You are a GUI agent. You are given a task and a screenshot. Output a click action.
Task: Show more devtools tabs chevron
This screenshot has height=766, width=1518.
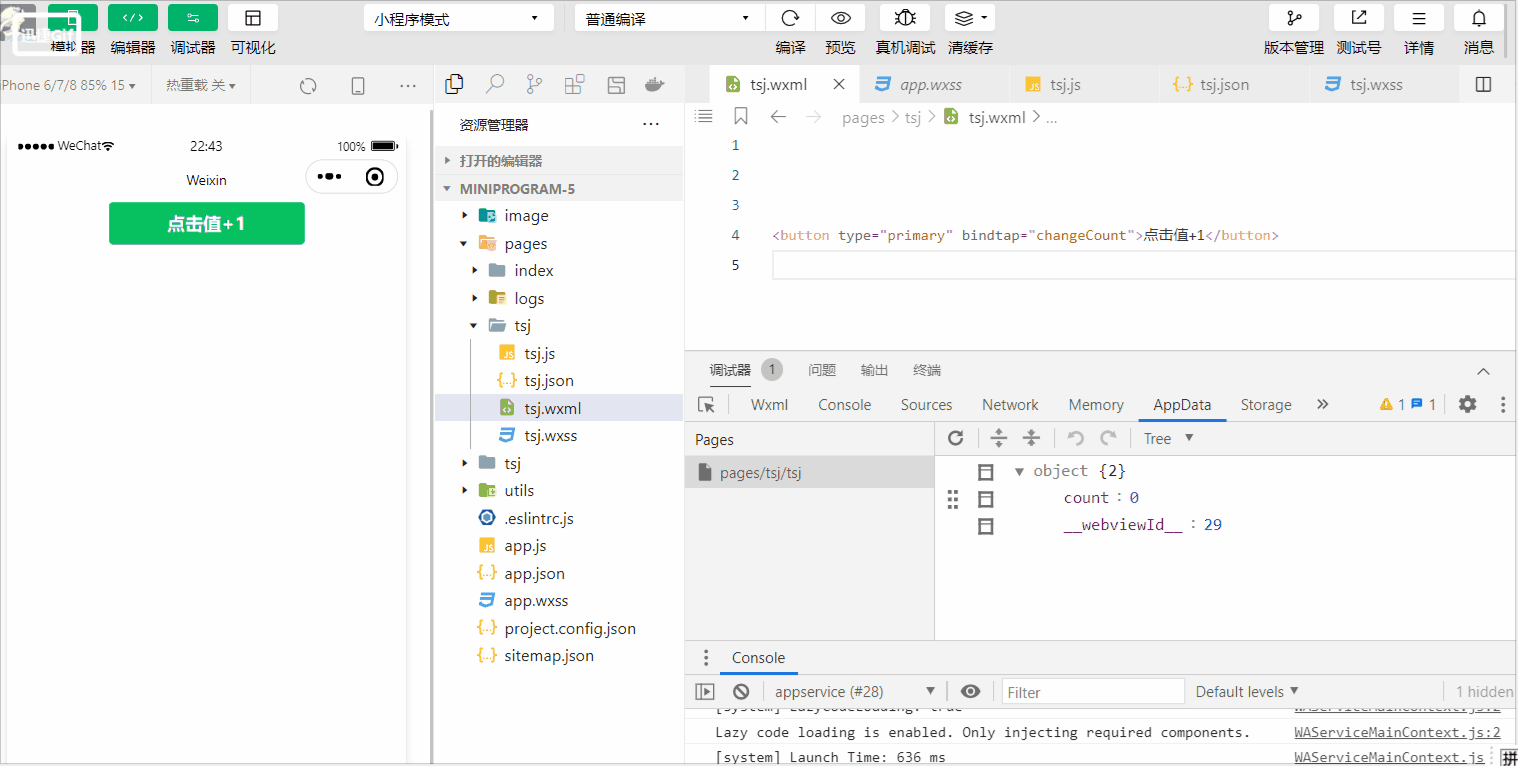(x=1323, y=405)
